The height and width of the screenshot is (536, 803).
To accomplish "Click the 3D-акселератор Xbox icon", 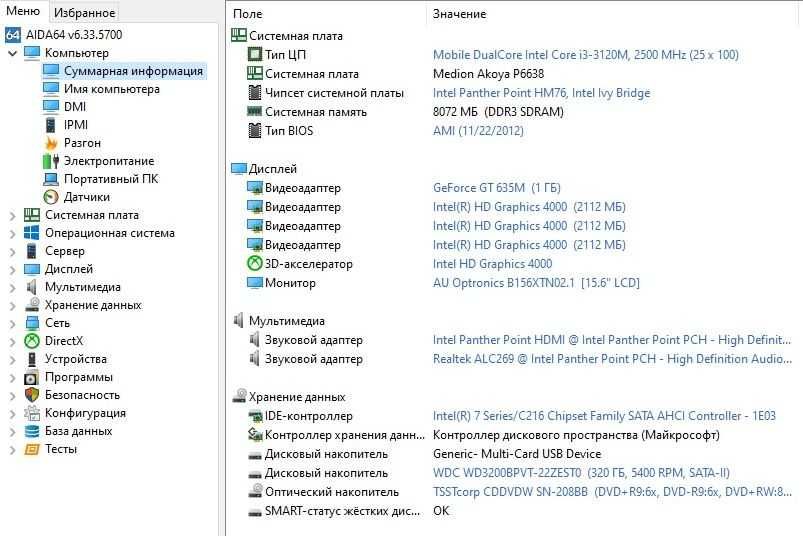I will click(x=255, y=263).
